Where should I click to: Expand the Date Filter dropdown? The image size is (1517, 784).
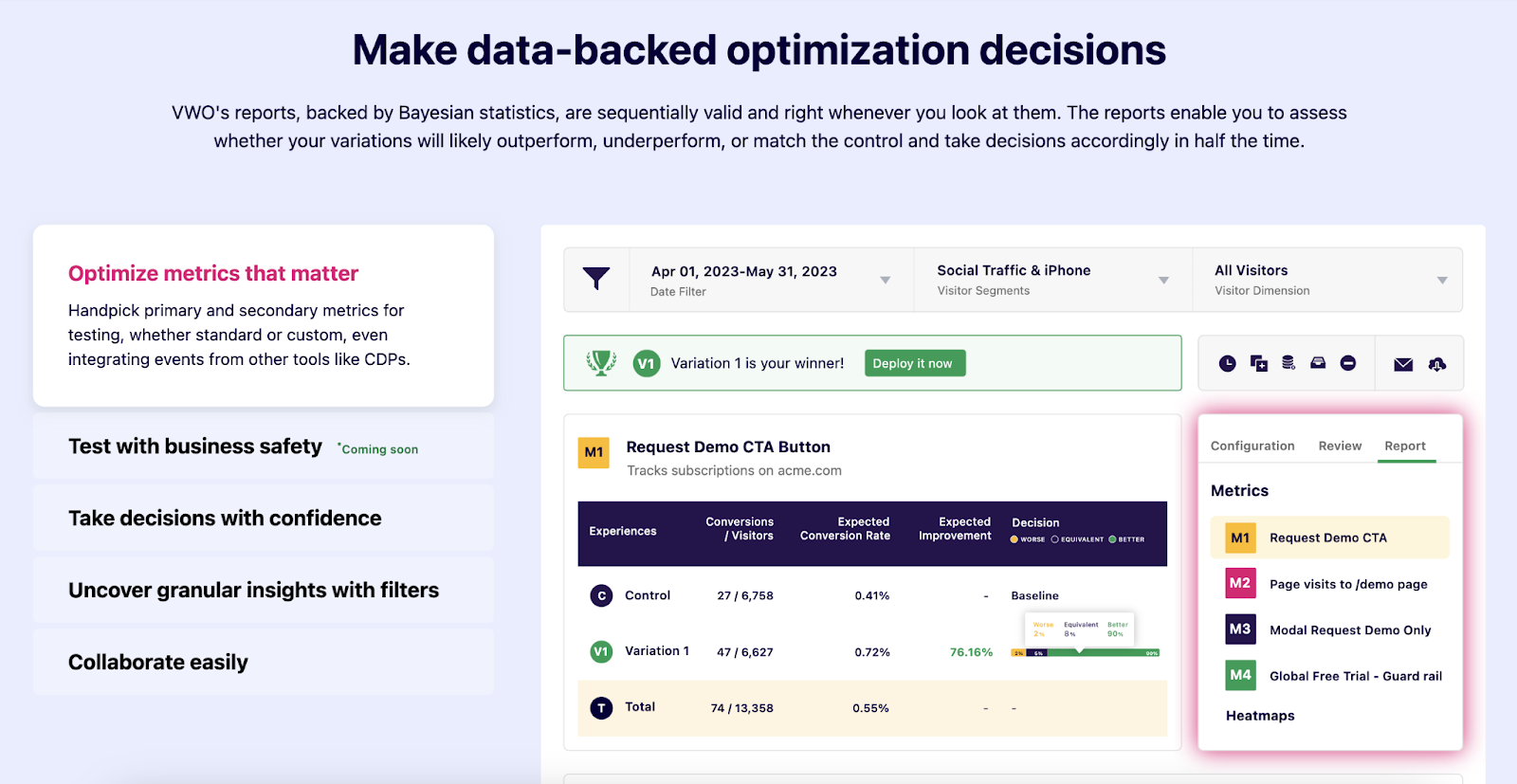click(x=886, y=279)
